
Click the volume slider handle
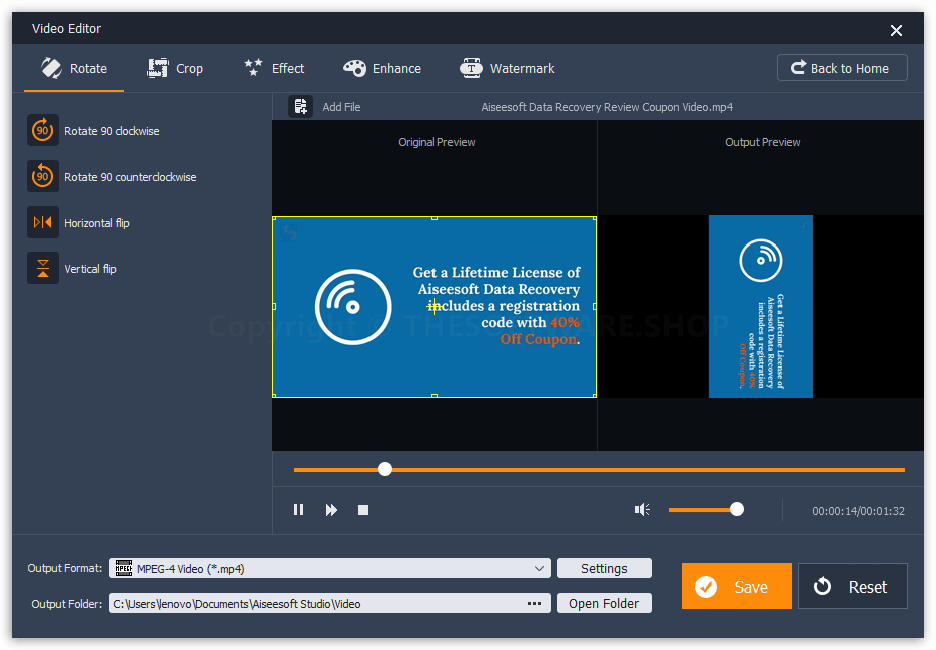click(x=737, y=509)
